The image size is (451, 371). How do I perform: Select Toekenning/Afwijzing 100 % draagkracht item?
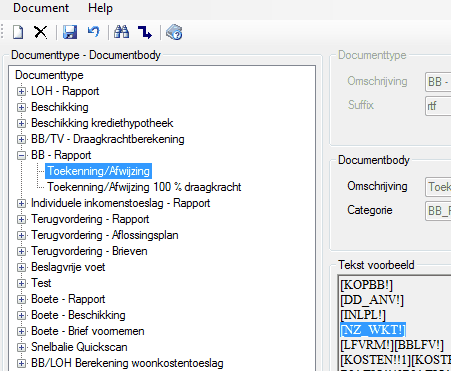[144, 187]
